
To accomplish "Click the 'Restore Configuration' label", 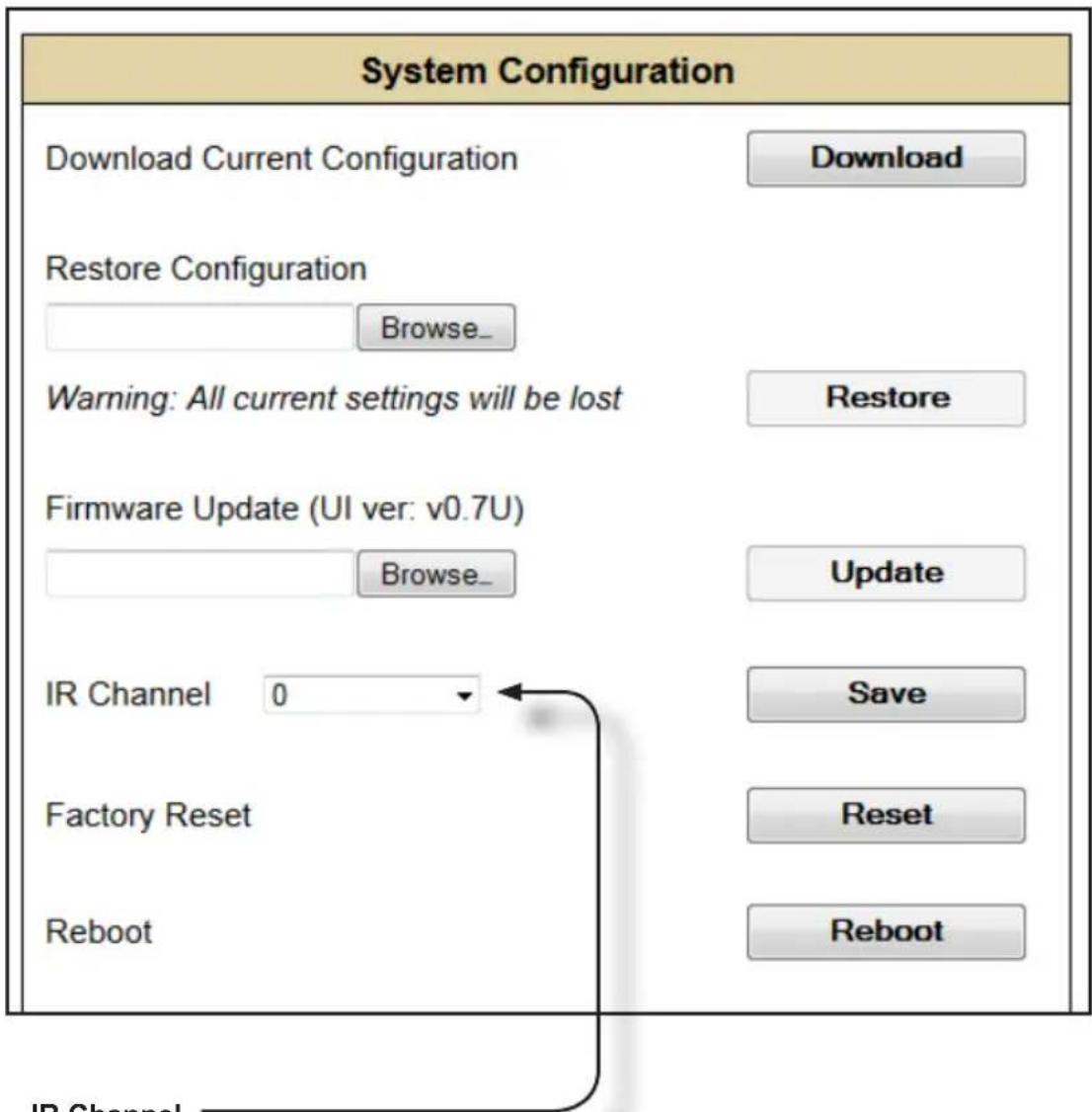I will point(206,269).
